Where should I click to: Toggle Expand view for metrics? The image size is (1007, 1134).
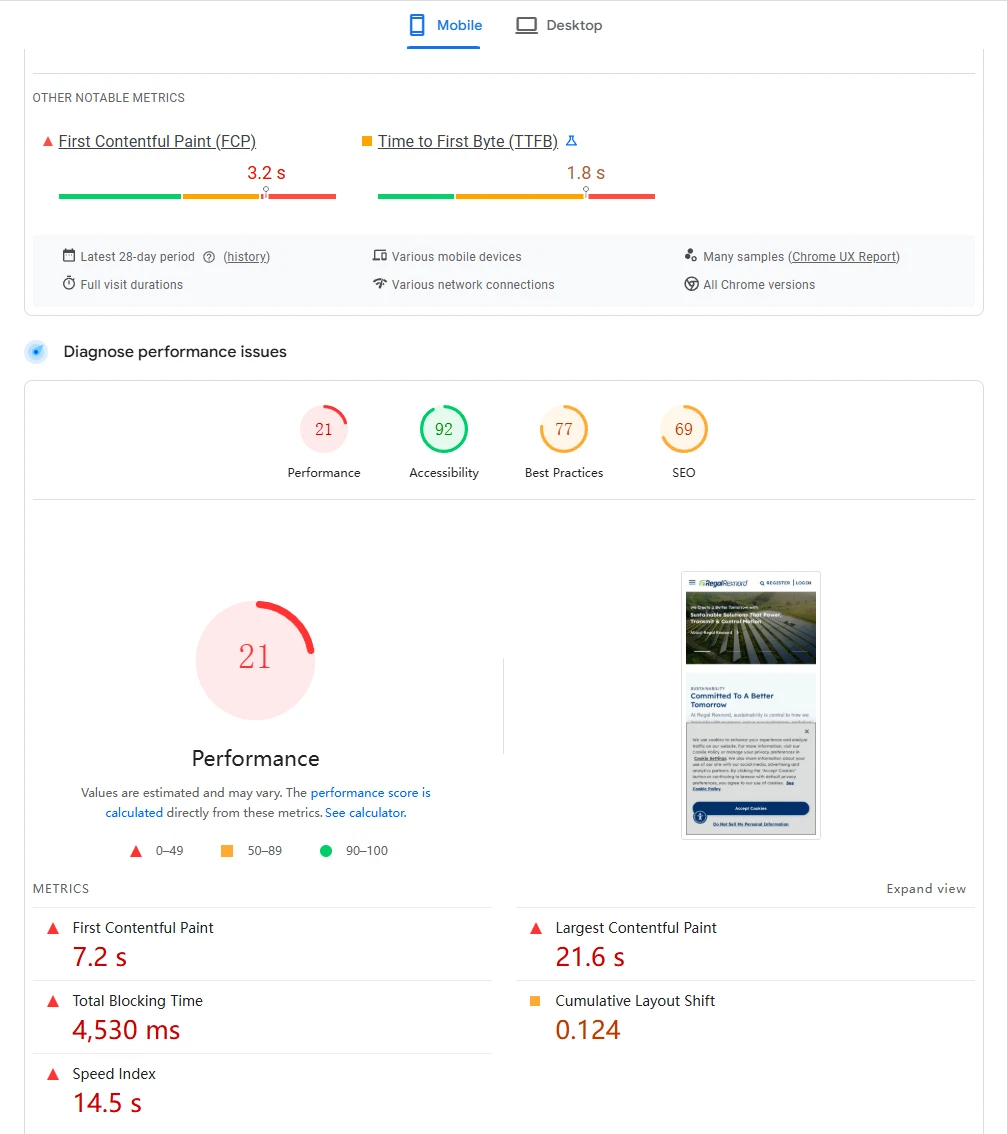point(926,889)
